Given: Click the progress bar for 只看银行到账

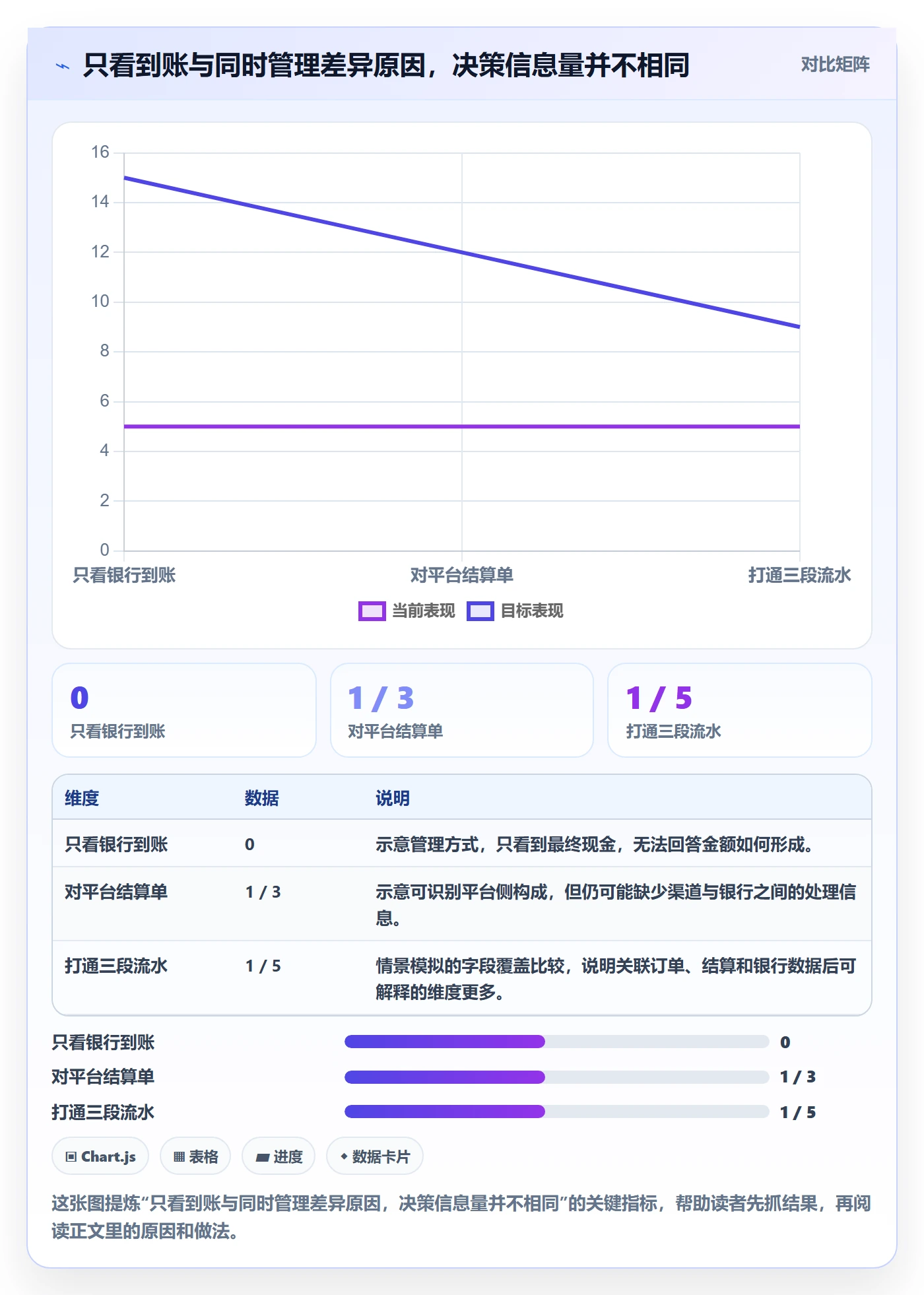Looking at the screenshot, I should coord(556,1042).
